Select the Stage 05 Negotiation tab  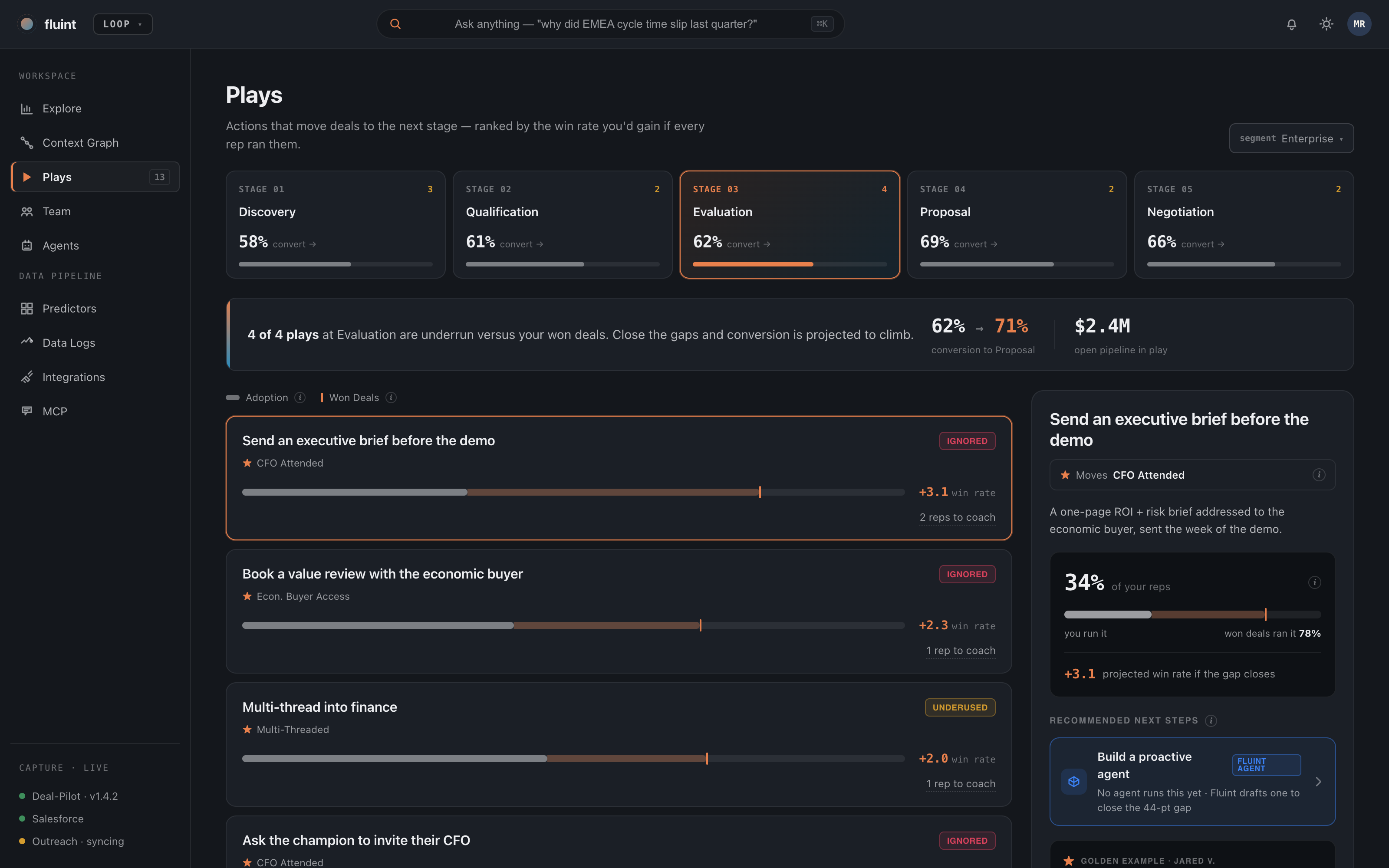(x=1244, y=224)
